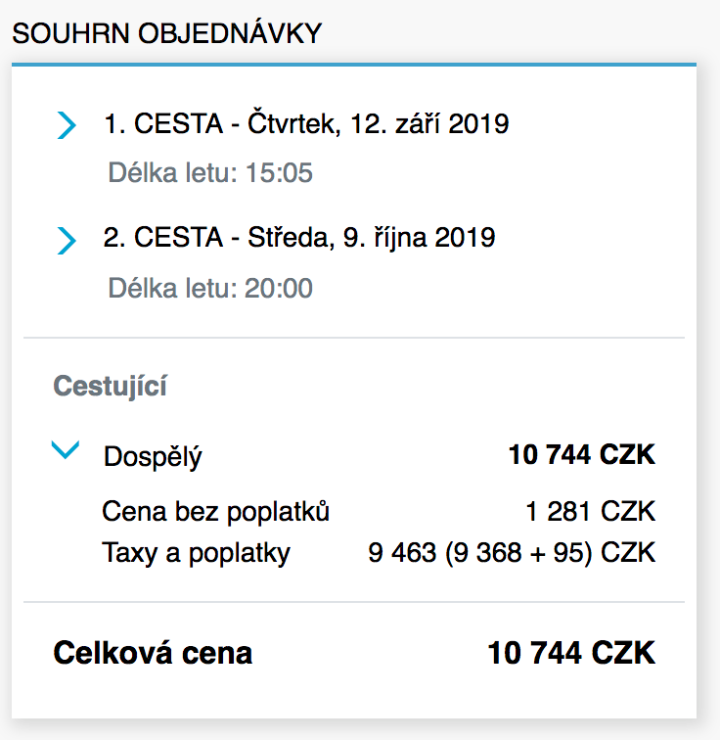
Task: Select the Cena bez poplatků label
Action: [216, 512]
